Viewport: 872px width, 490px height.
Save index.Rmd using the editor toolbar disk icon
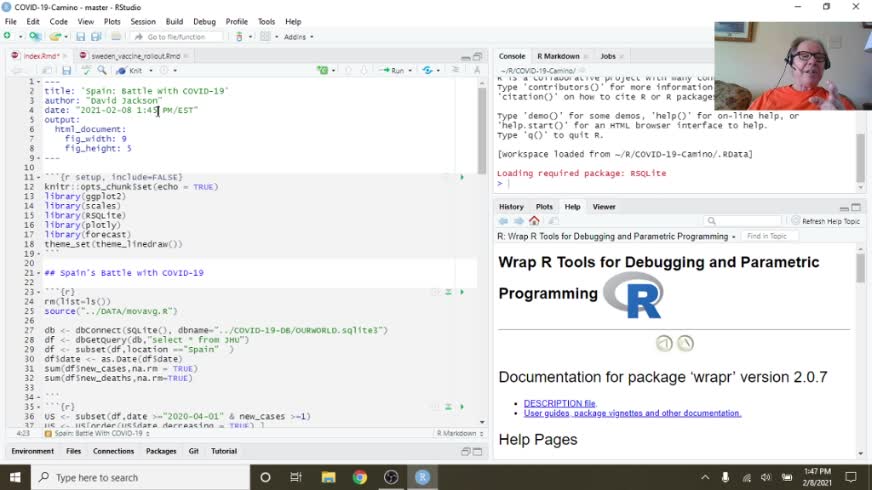(67, 71)
